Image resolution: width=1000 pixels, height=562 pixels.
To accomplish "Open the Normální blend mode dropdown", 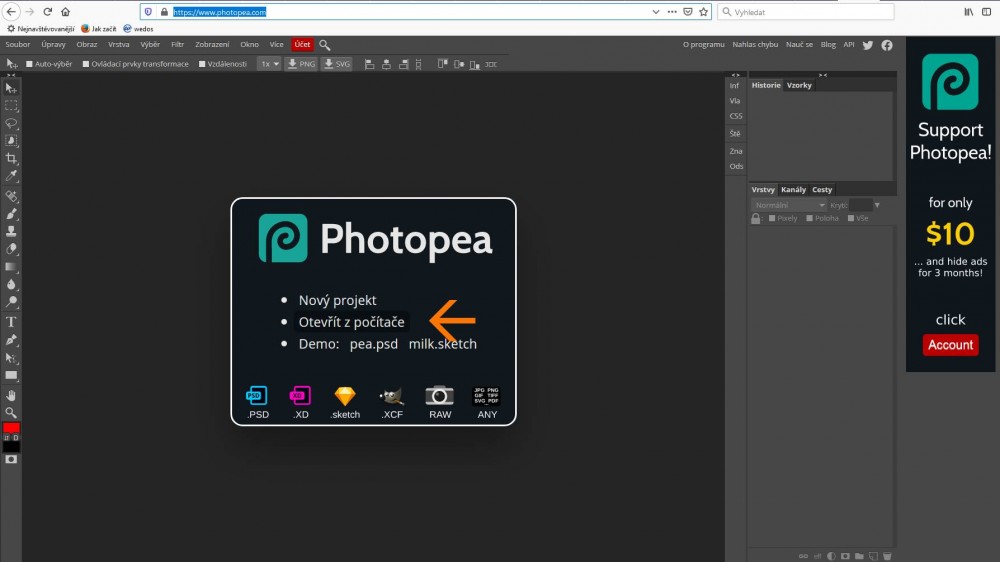I will 789,205.
